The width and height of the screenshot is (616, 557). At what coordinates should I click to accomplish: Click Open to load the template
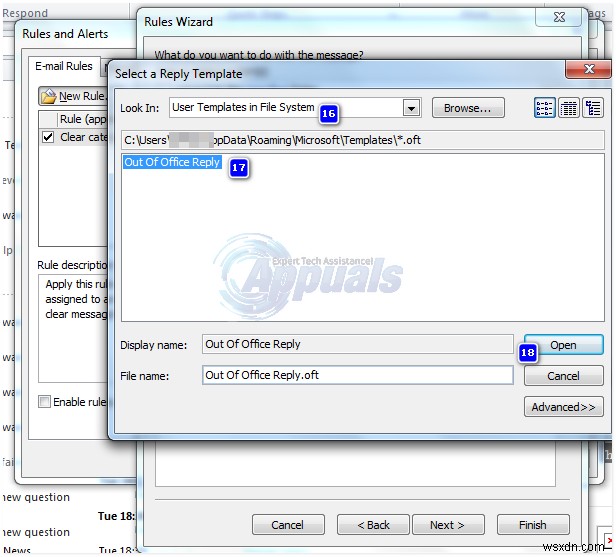click(563, 345)
